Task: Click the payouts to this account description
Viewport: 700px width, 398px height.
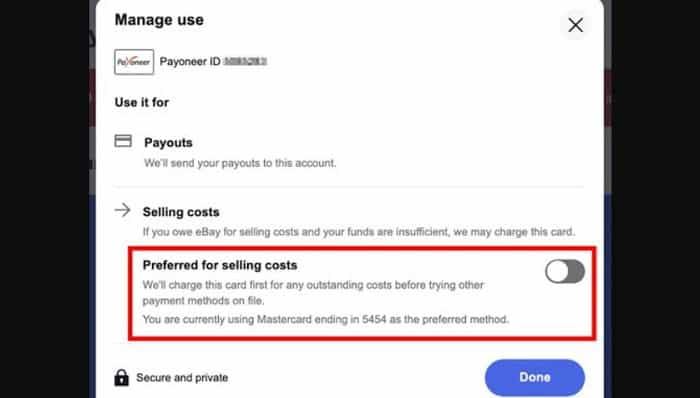Action: (x=240, y=163)
